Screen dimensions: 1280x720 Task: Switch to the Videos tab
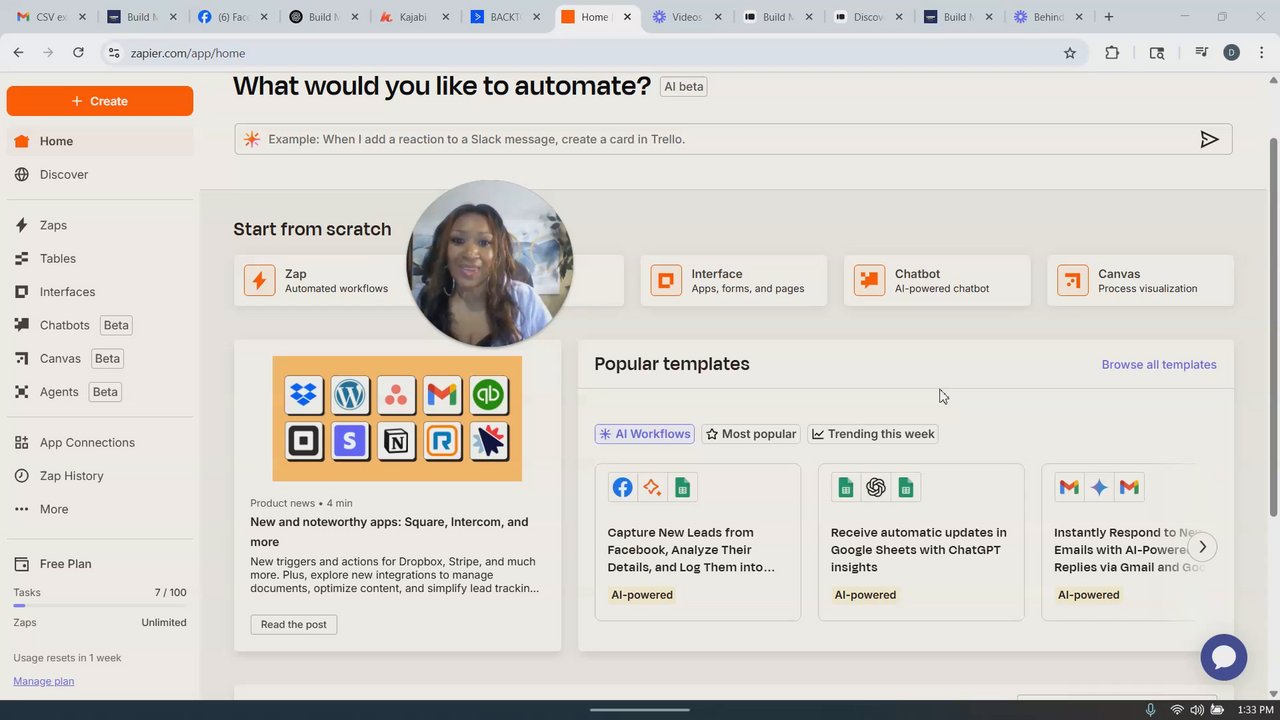[x=685, y=17]
